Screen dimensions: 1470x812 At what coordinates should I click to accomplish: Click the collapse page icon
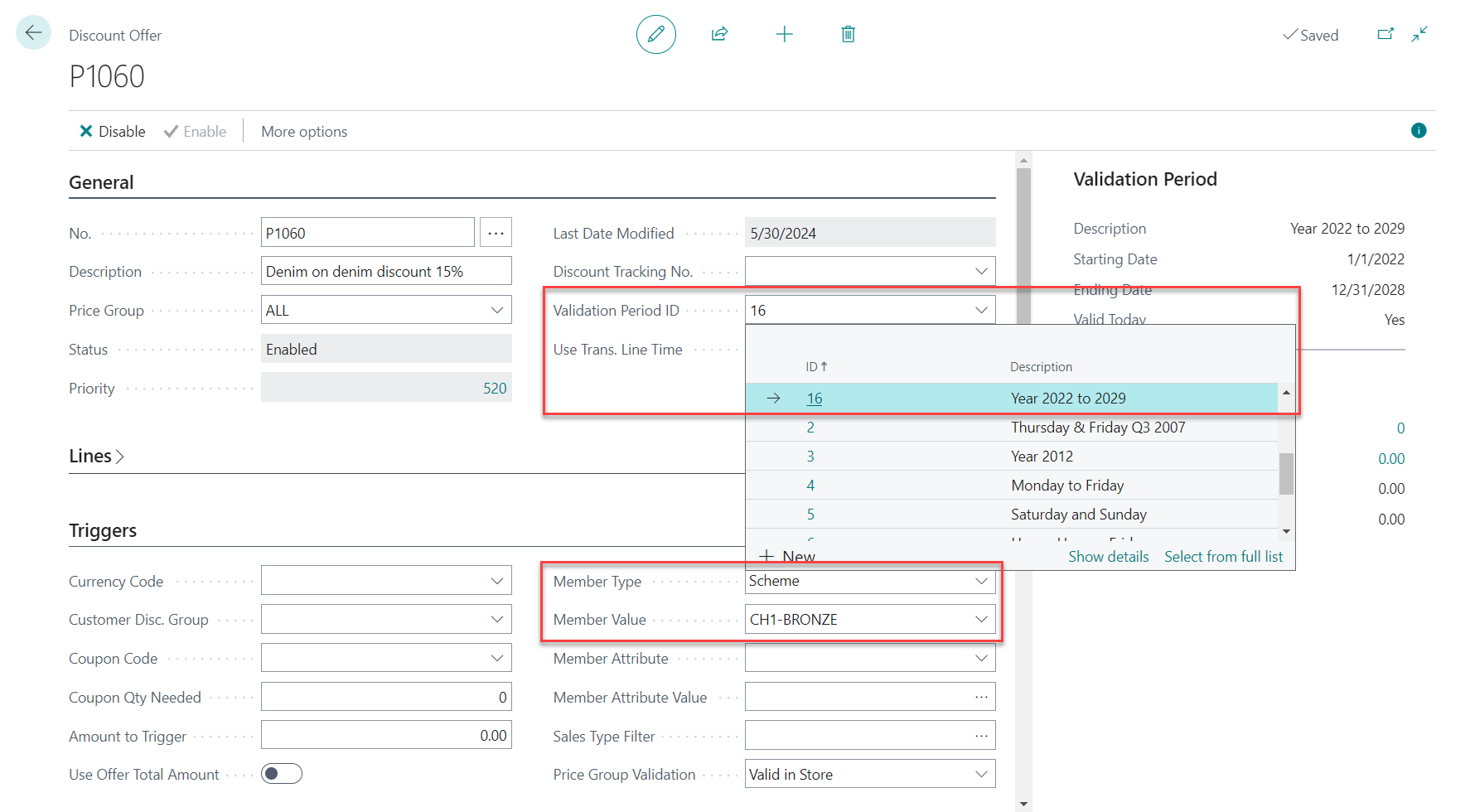tap(1419, 34)
